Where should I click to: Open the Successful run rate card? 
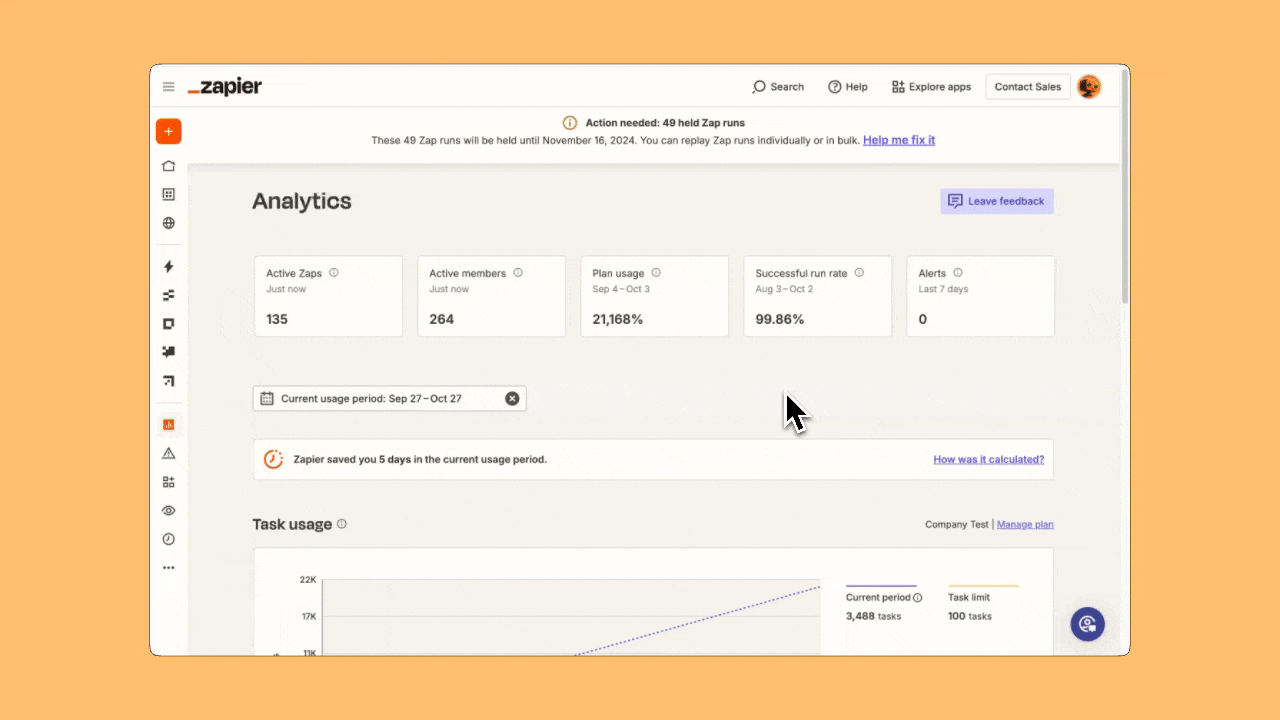[817, 296]
